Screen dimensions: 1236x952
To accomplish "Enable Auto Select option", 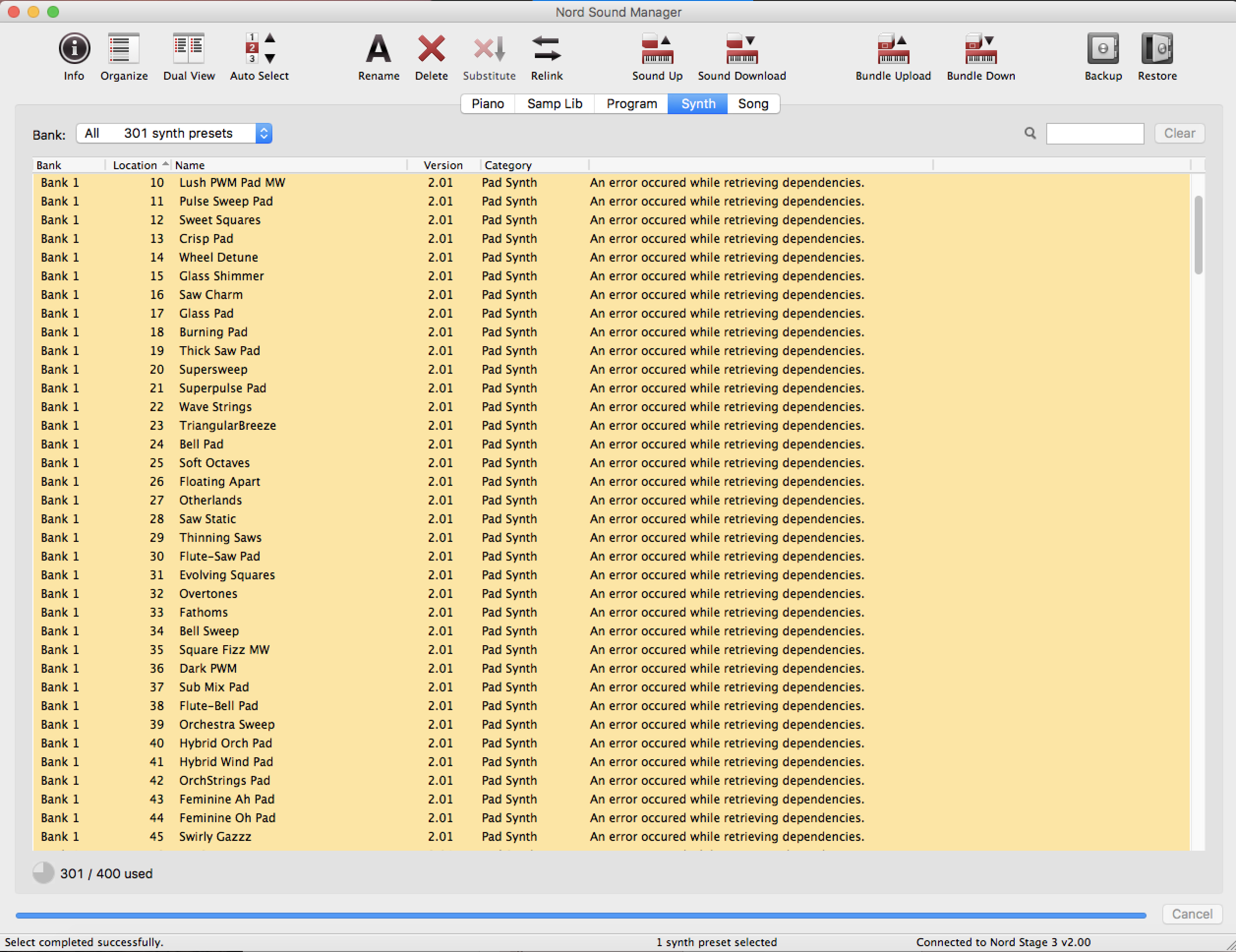I will click(260, 49).
